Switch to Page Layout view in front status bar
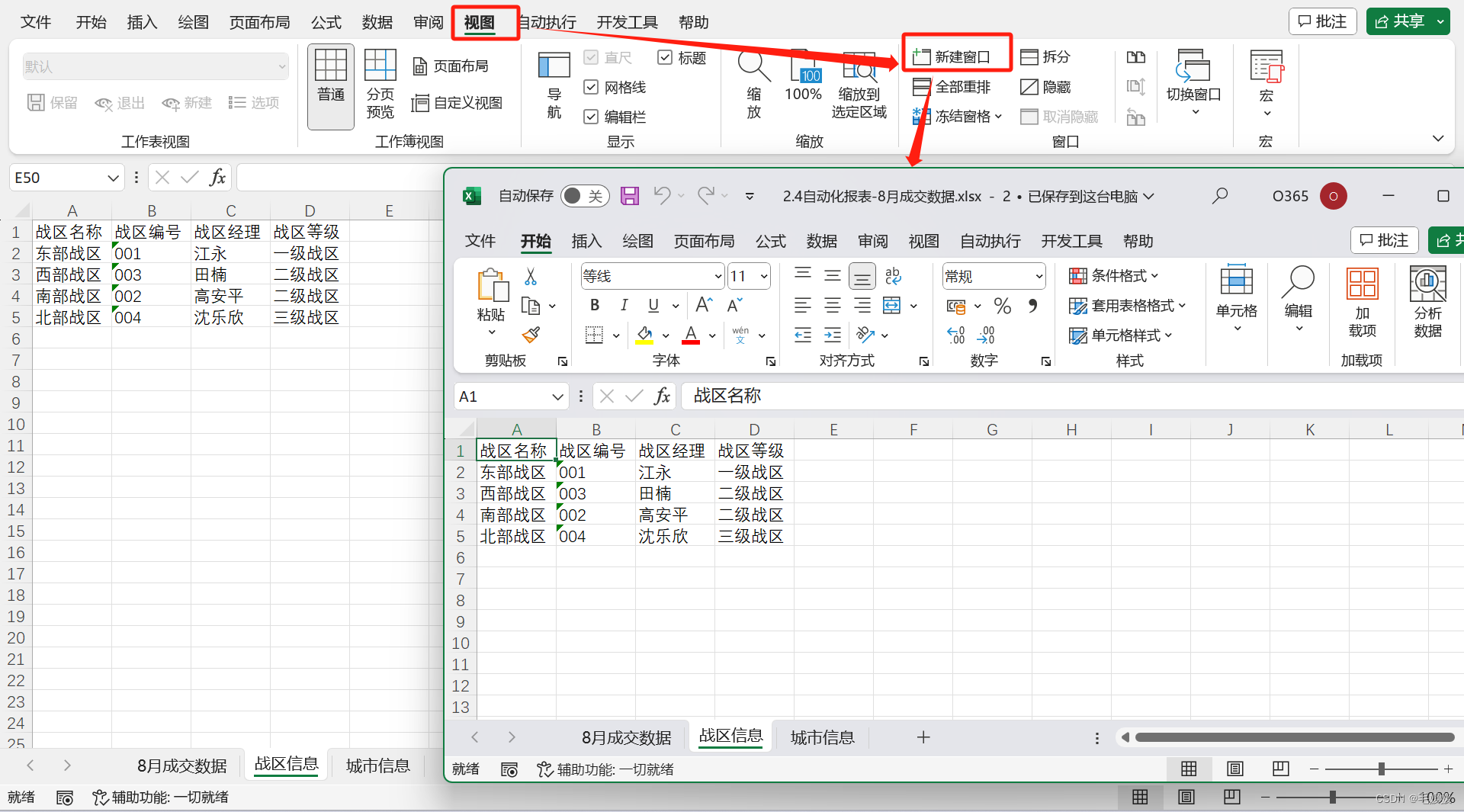The image size is (1464, 812). 1235,769
